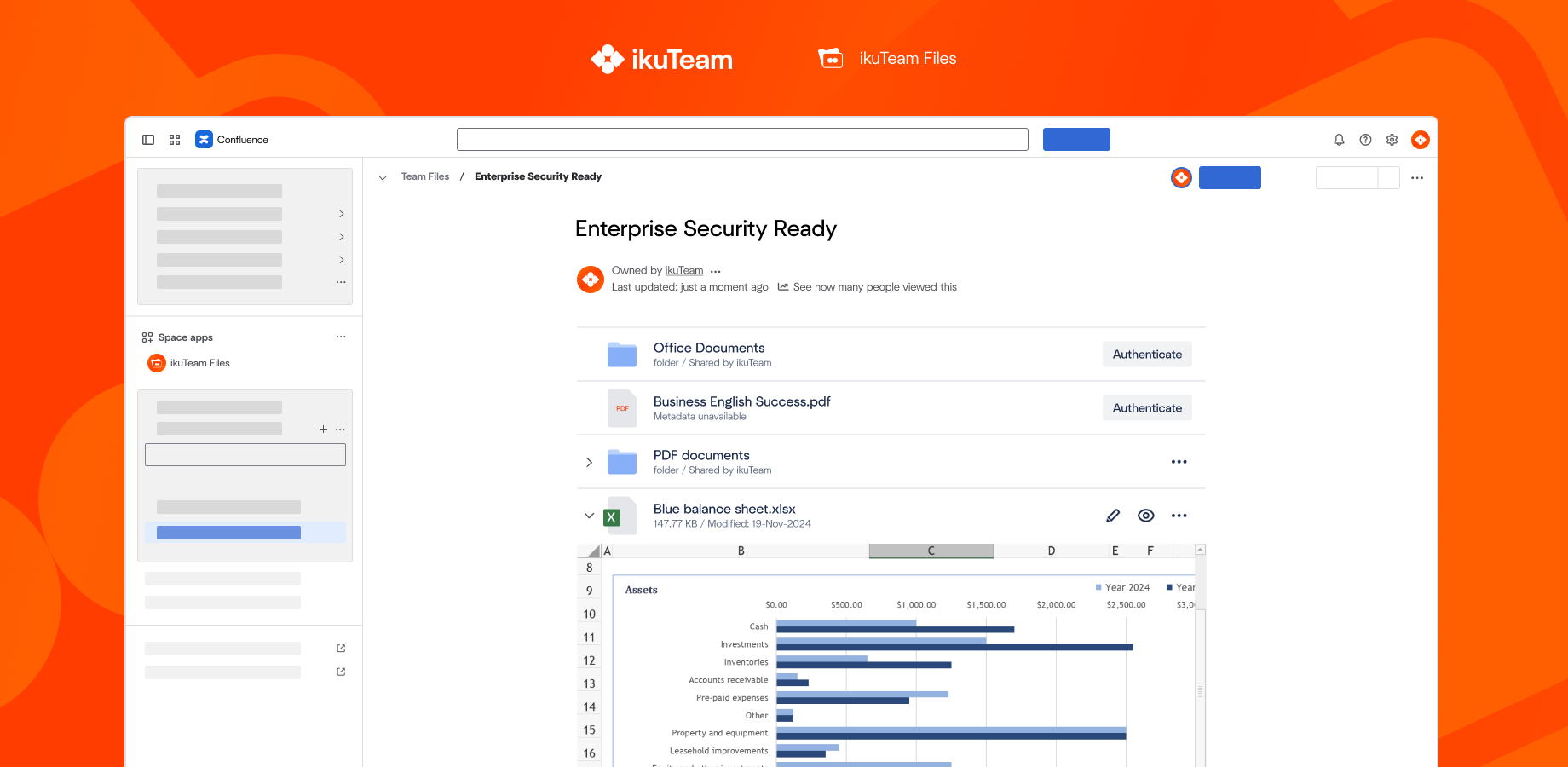Open the ikuTeam owner link
The height and width of the screenshot is (767, 1568).
click(684, 270)
